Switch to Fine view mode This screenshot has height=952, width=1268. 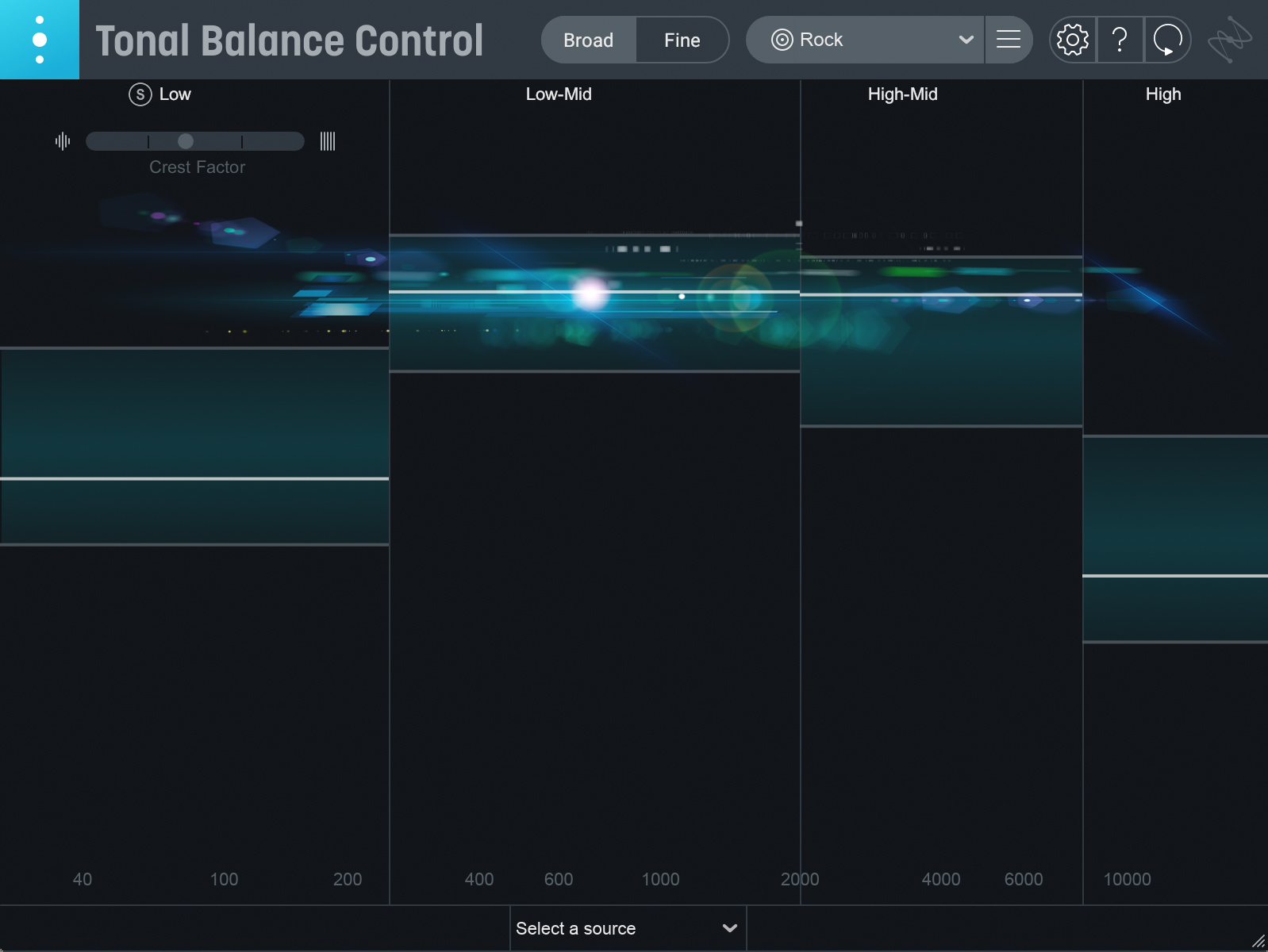682,40
